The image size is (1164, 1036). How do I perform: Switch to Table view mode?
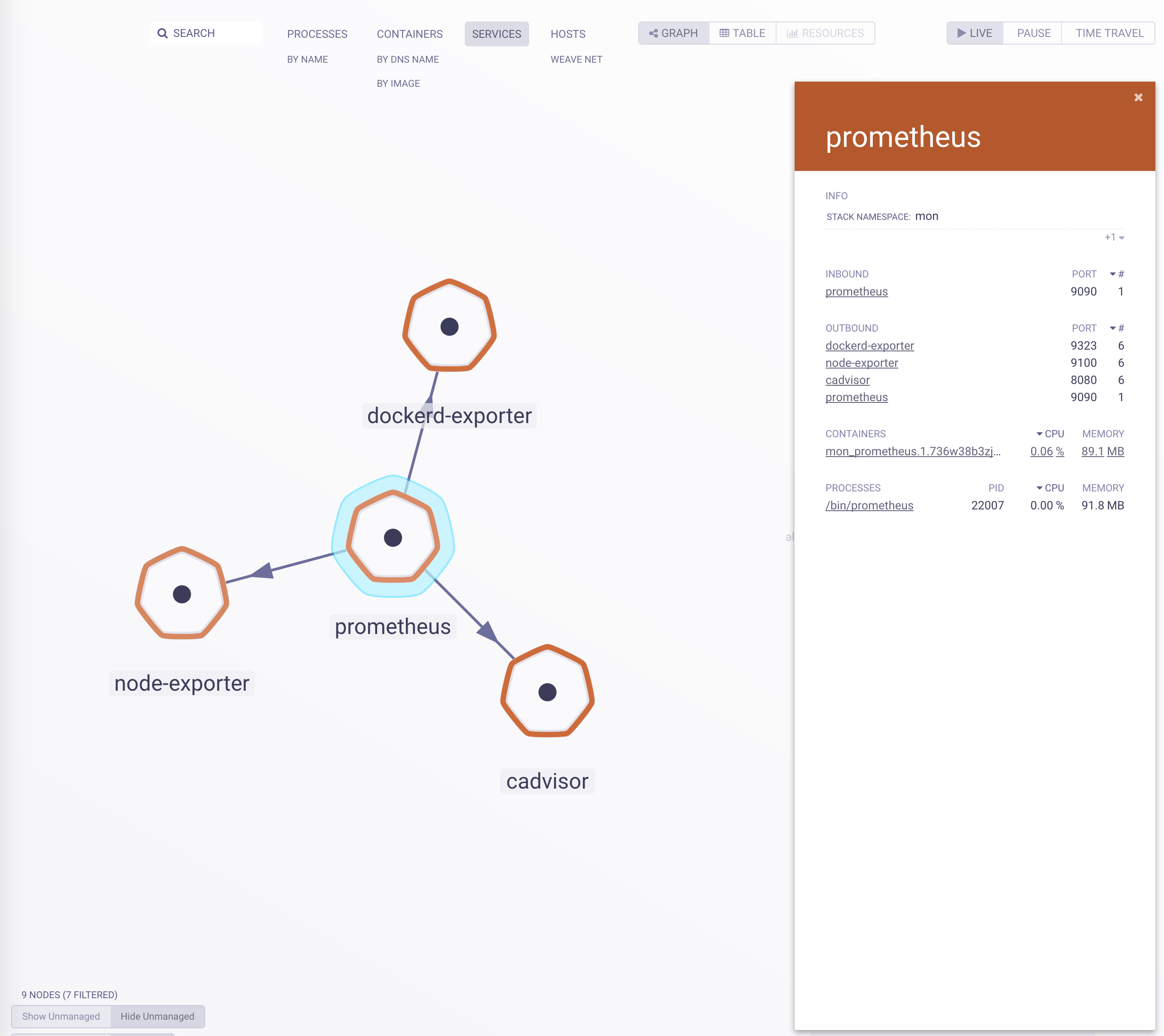[x=743, y=33]
